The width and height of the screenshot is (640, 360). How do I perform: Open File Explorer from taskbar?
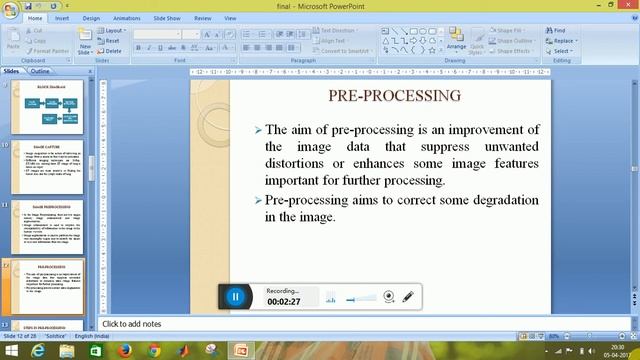[x=67, y=351]
